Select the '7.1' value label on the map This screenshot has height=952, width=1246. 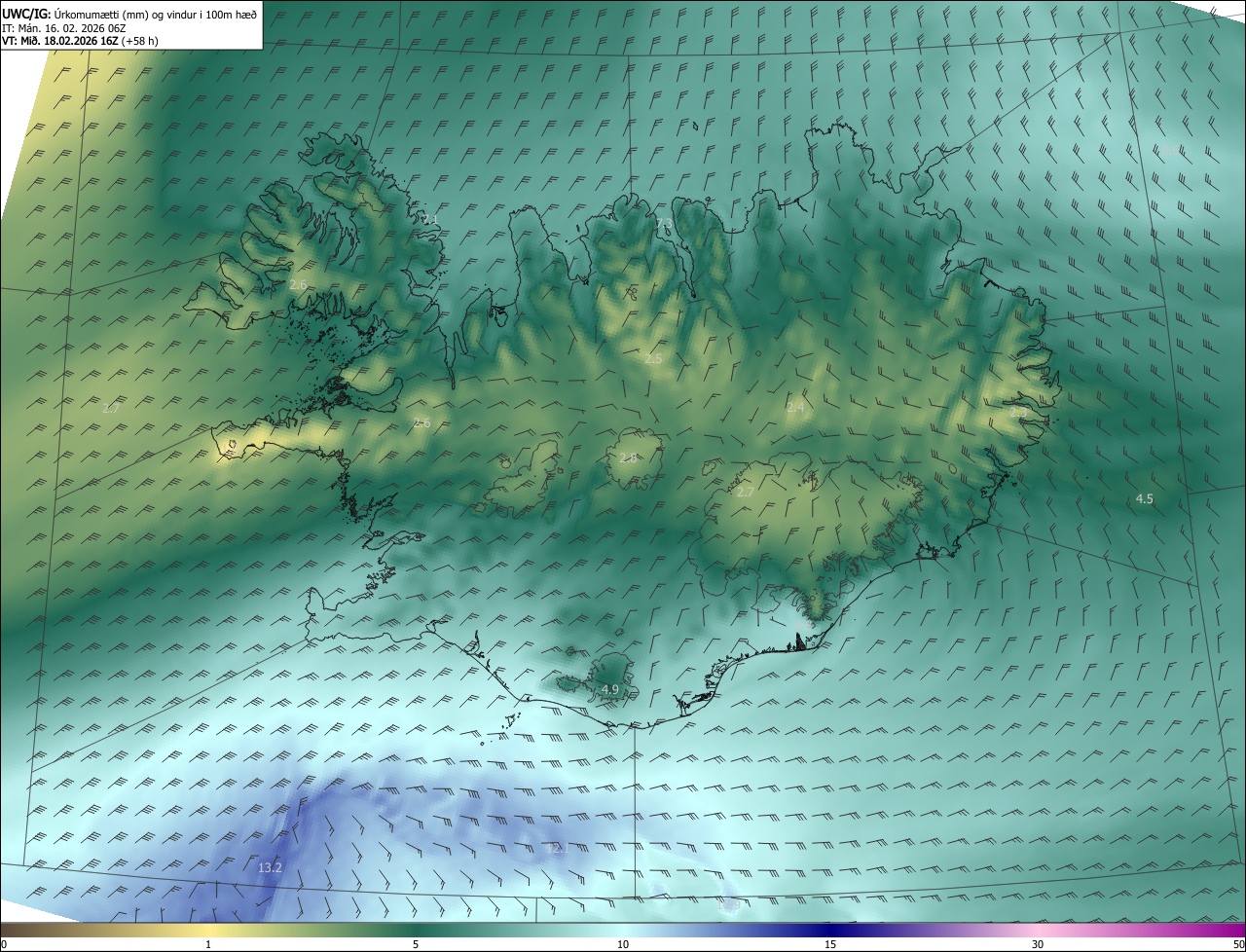[x=429, y=220]
